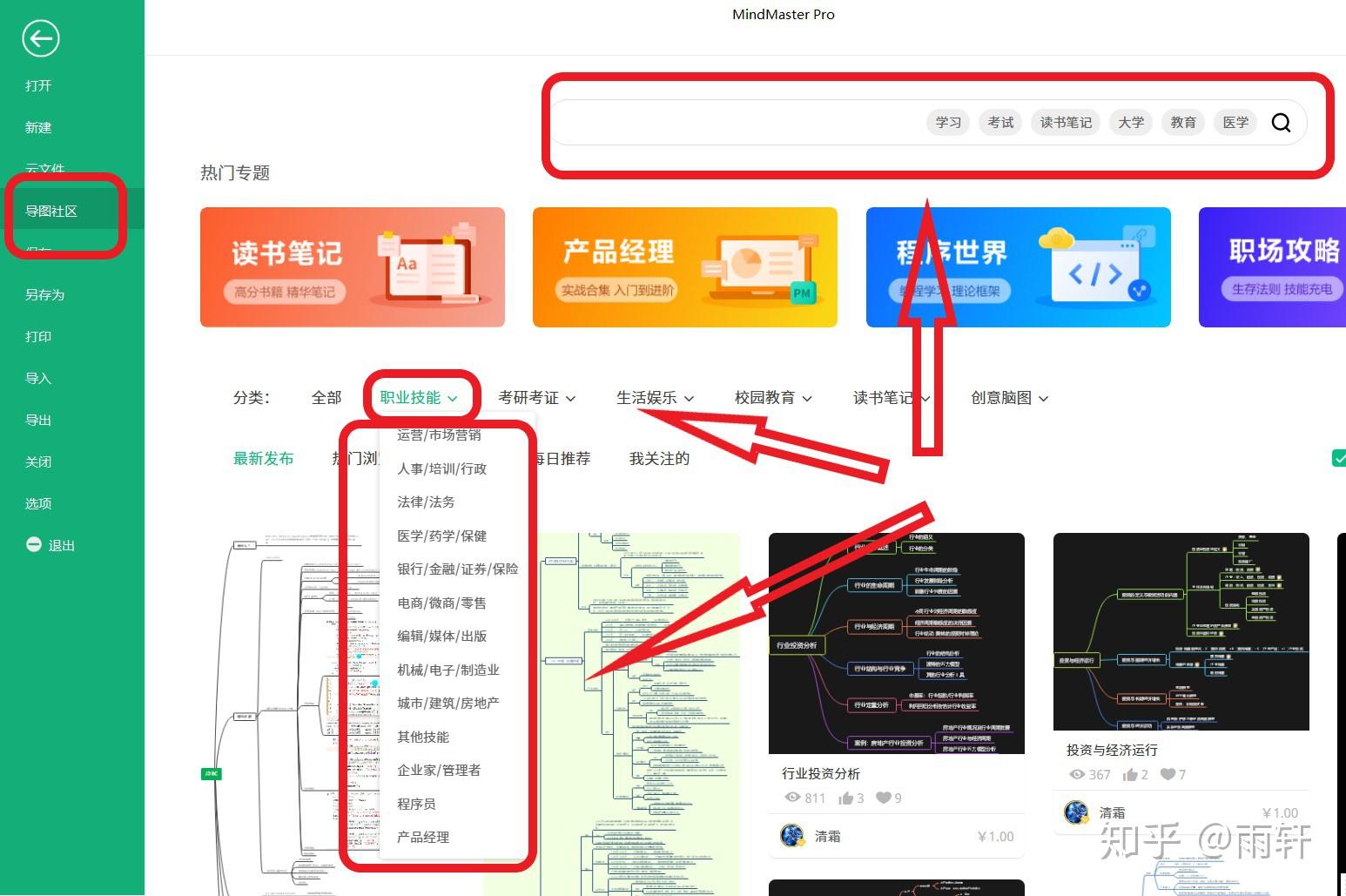The image size is (1346, 896).
Task: Click the 考试 search tag
Action: [x=1000, y=123]
